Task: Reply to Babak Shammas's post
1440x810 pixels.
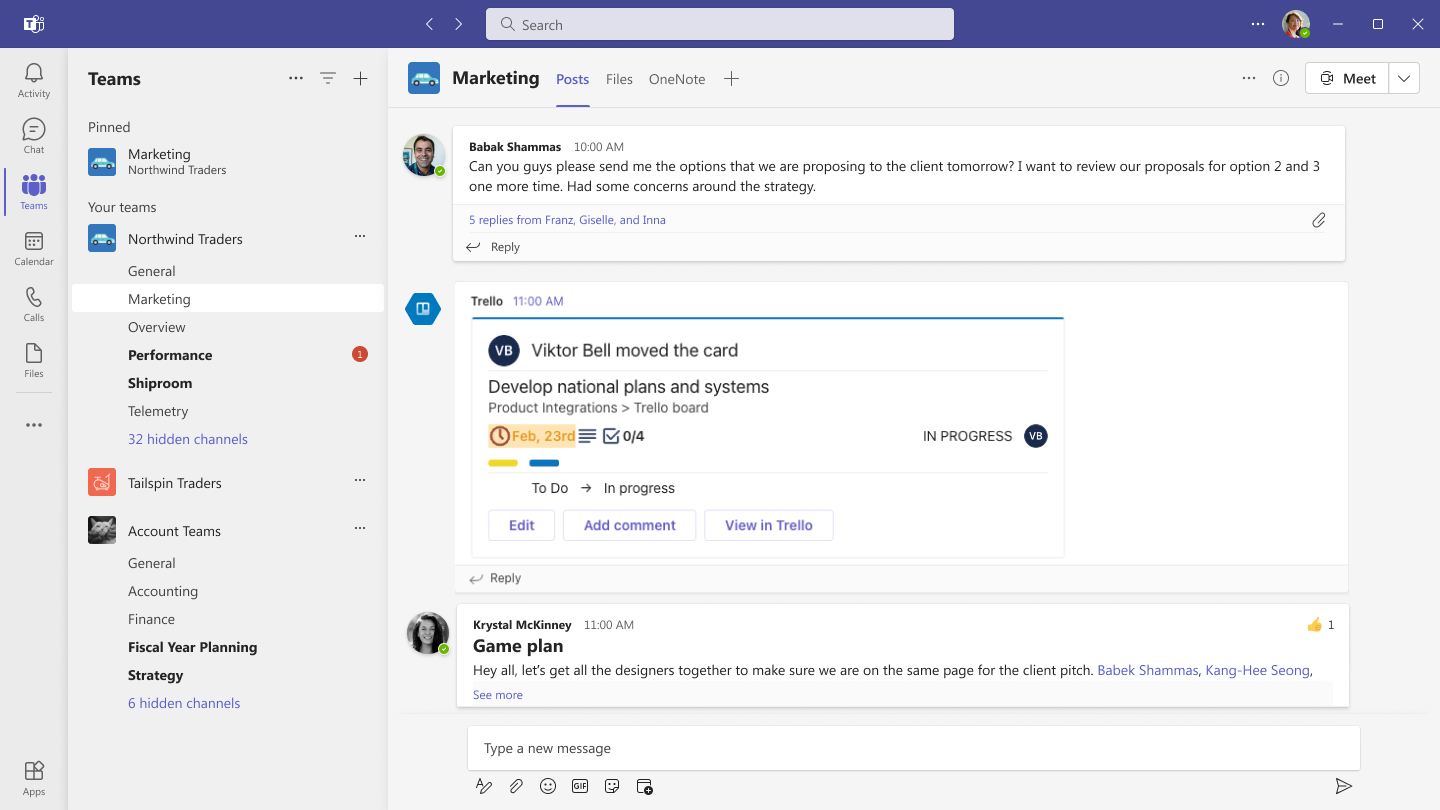Action: tap(494, 247)
